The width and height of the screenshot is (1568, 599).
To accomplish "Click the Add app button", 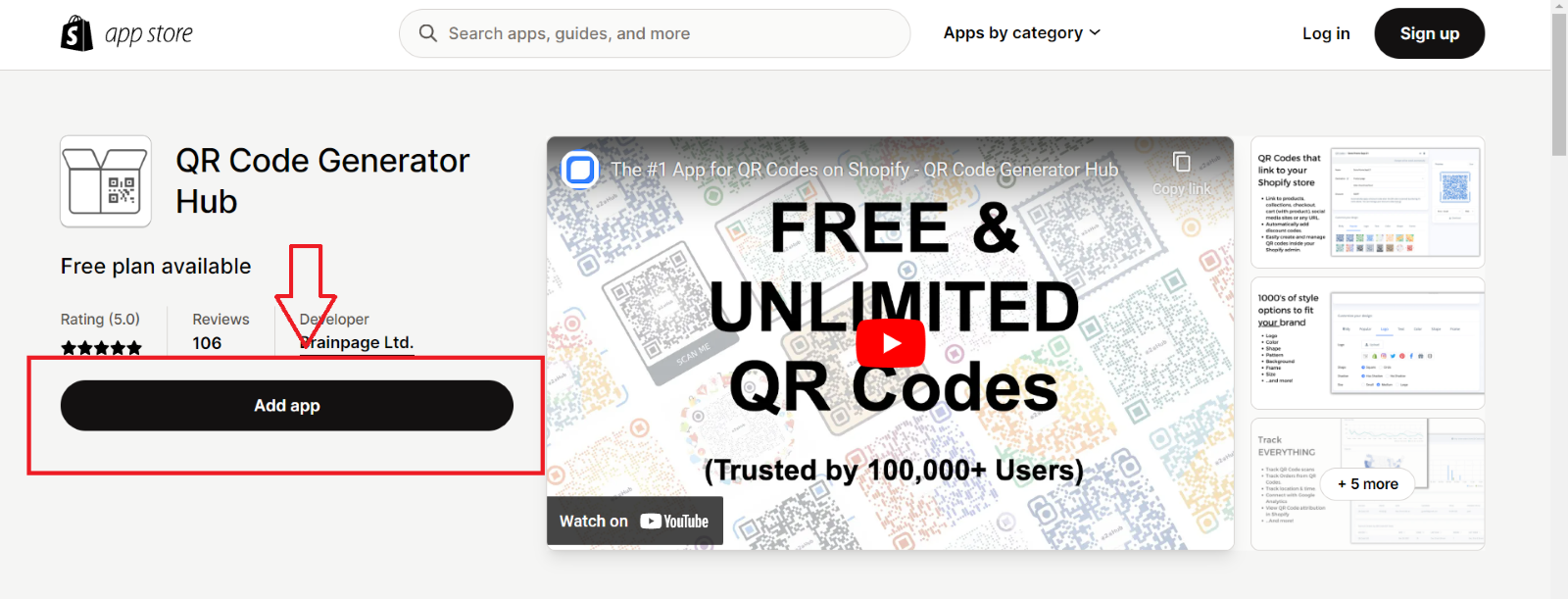I will [287, 406].
